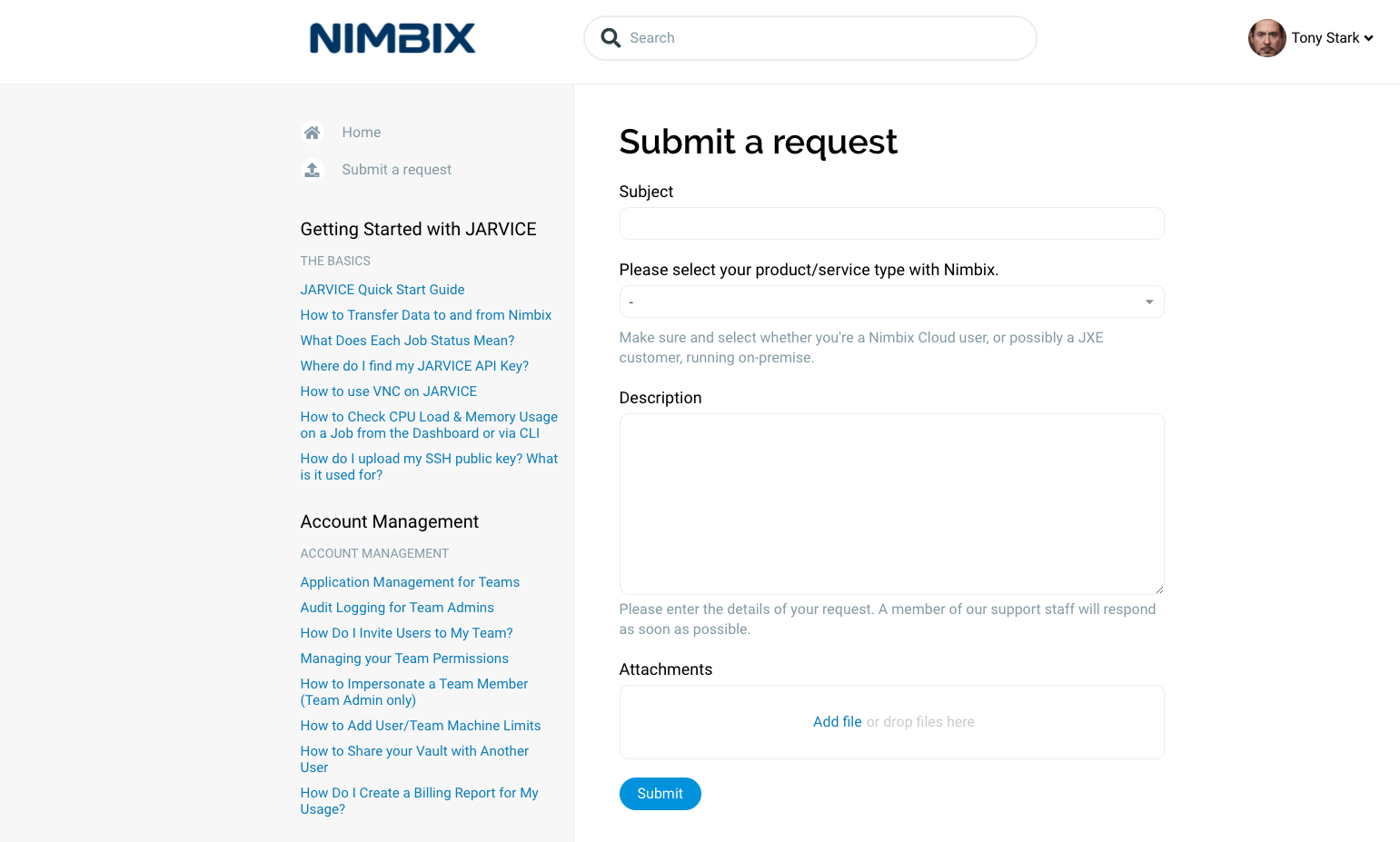Open How do I upload my SSH public key article

(x=429, y=467)
